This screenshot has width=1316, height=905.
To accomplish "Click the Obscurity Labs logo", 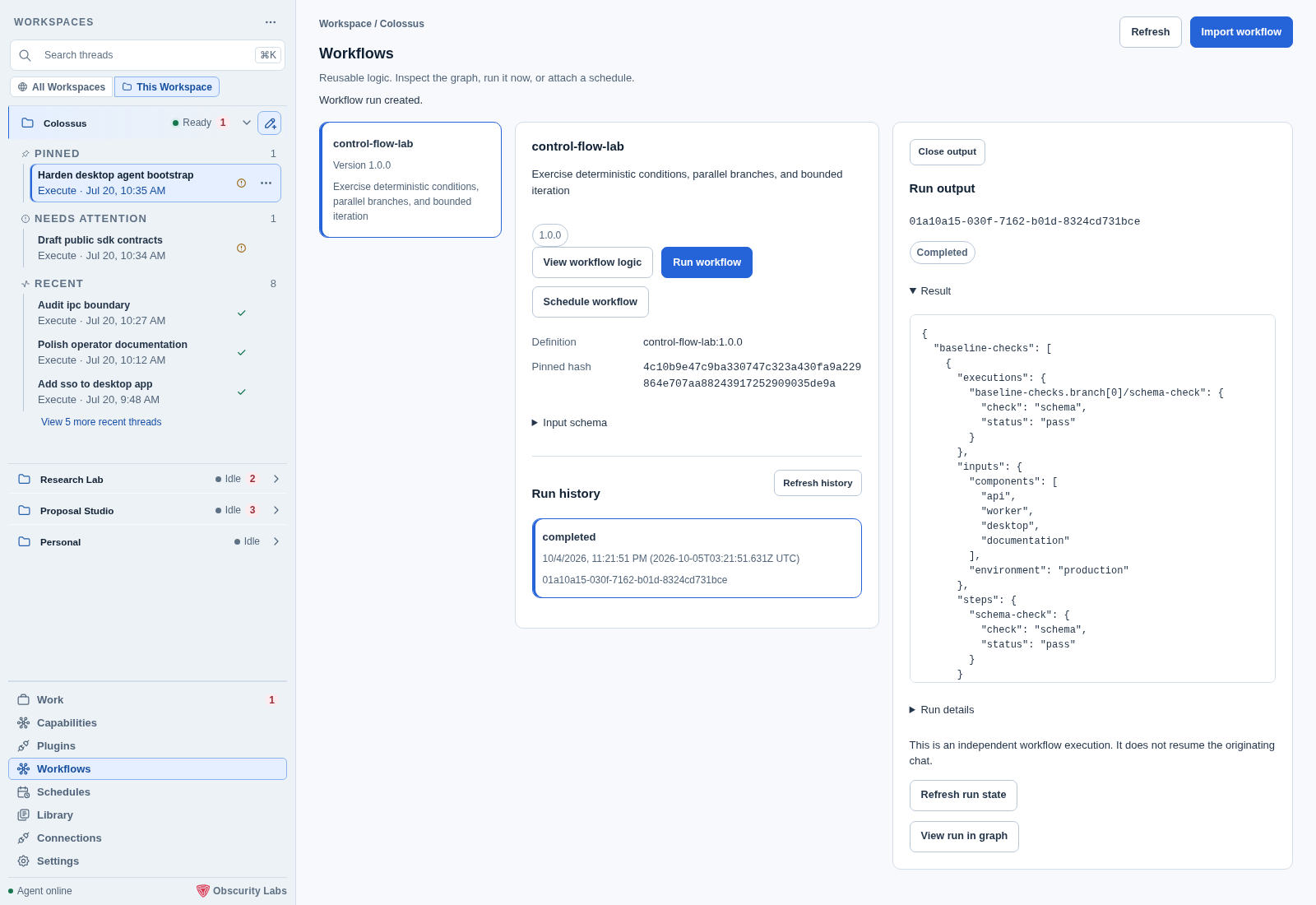I will [x=203, y=891].
